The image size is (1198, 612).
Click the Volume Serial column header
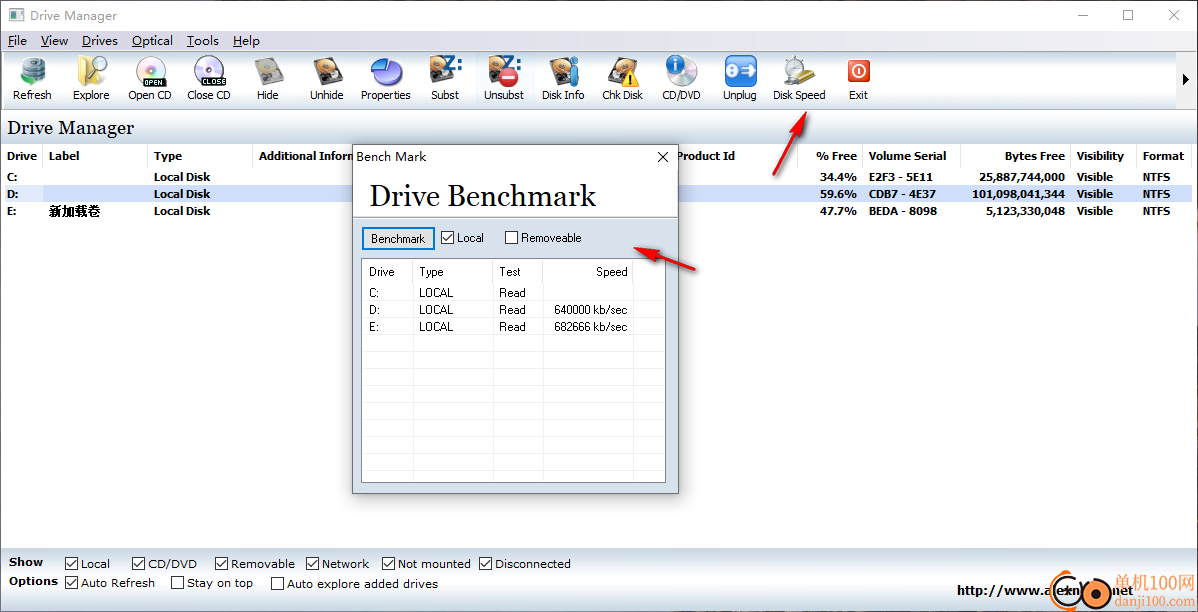click(x=911, y=156)
